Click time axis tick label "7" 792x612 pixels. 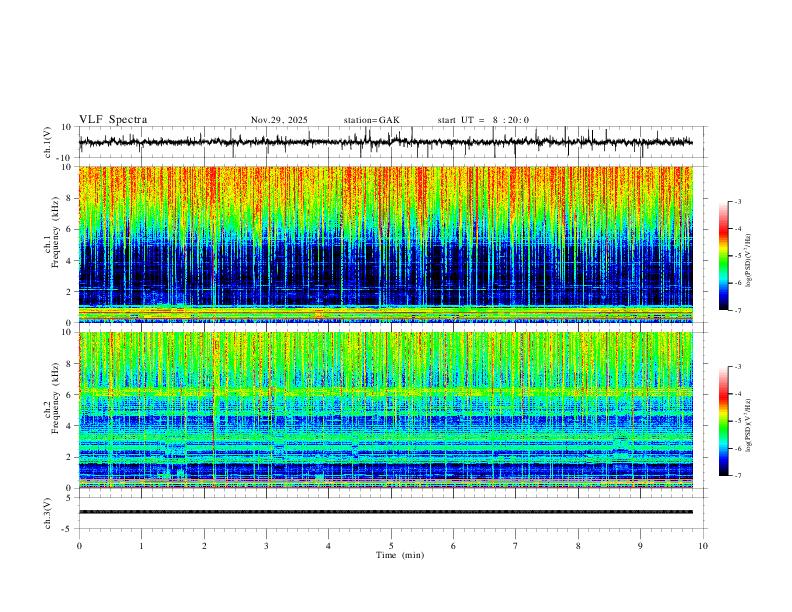[516, 546]
